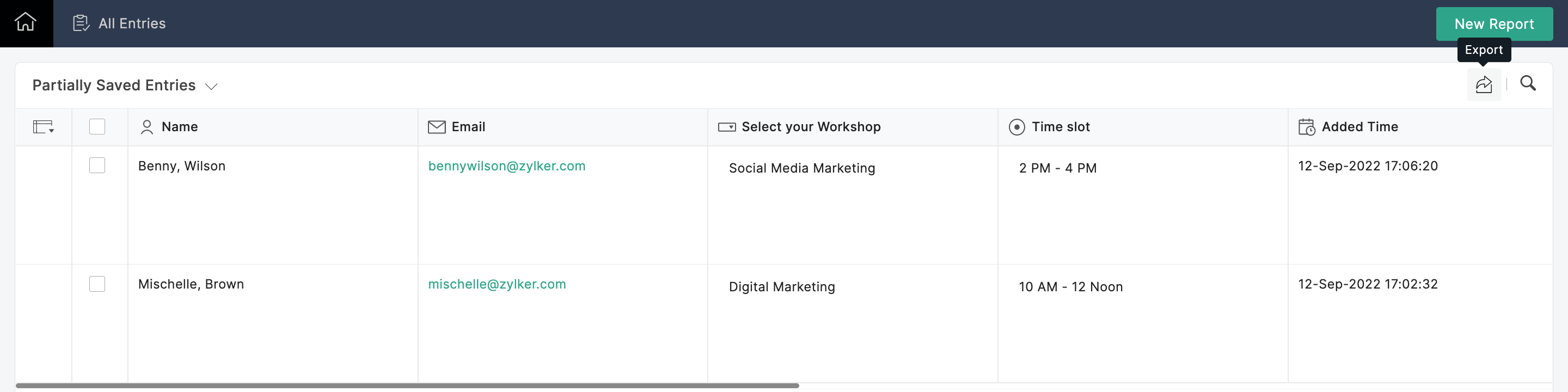1568x392 pixels.
Task: Click the dropdown icon beside Select your Workshop
Action: [x=727, y=127]
